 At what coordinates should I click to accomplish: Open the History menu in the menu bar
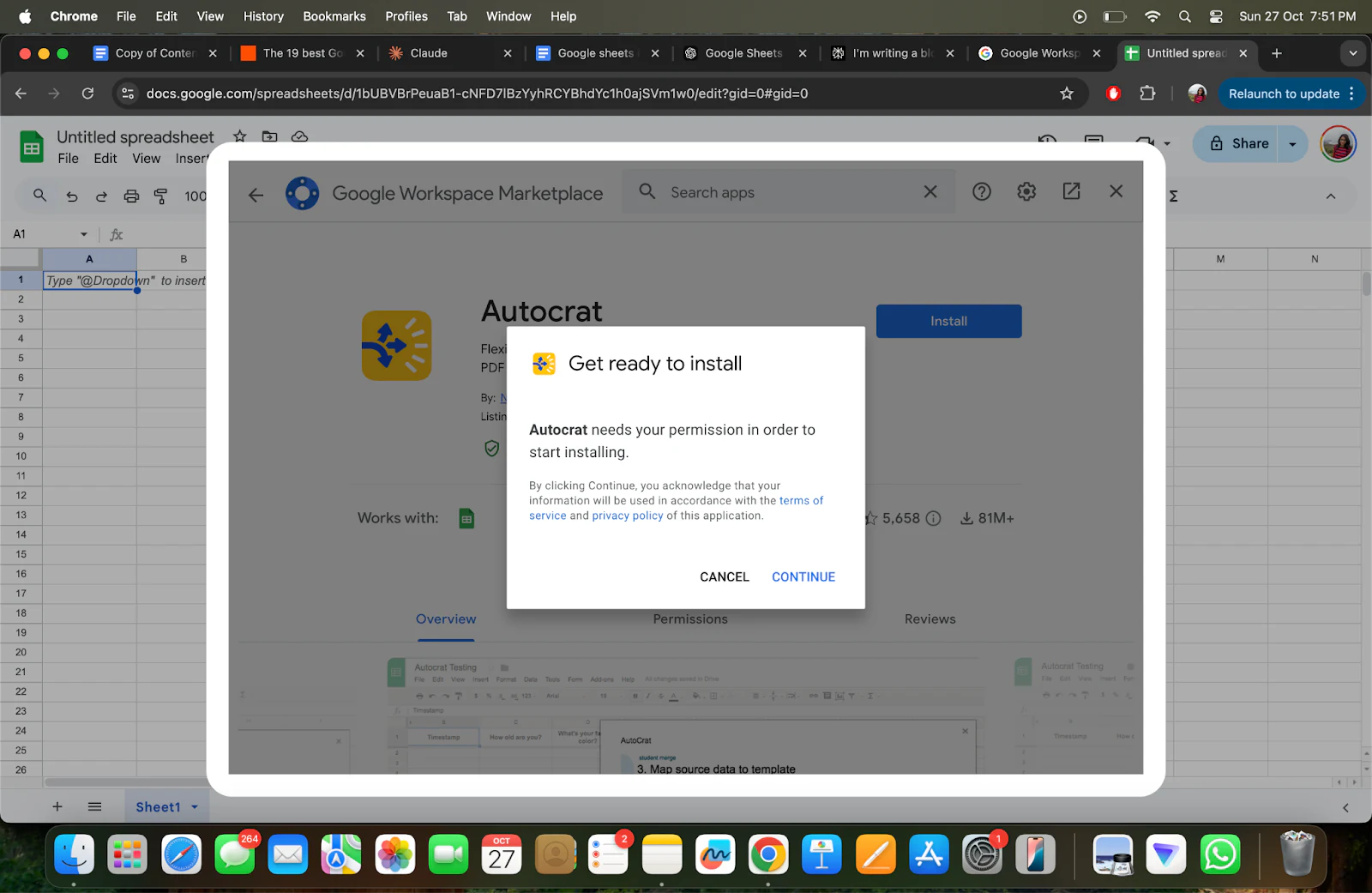(x=263, y=16)
